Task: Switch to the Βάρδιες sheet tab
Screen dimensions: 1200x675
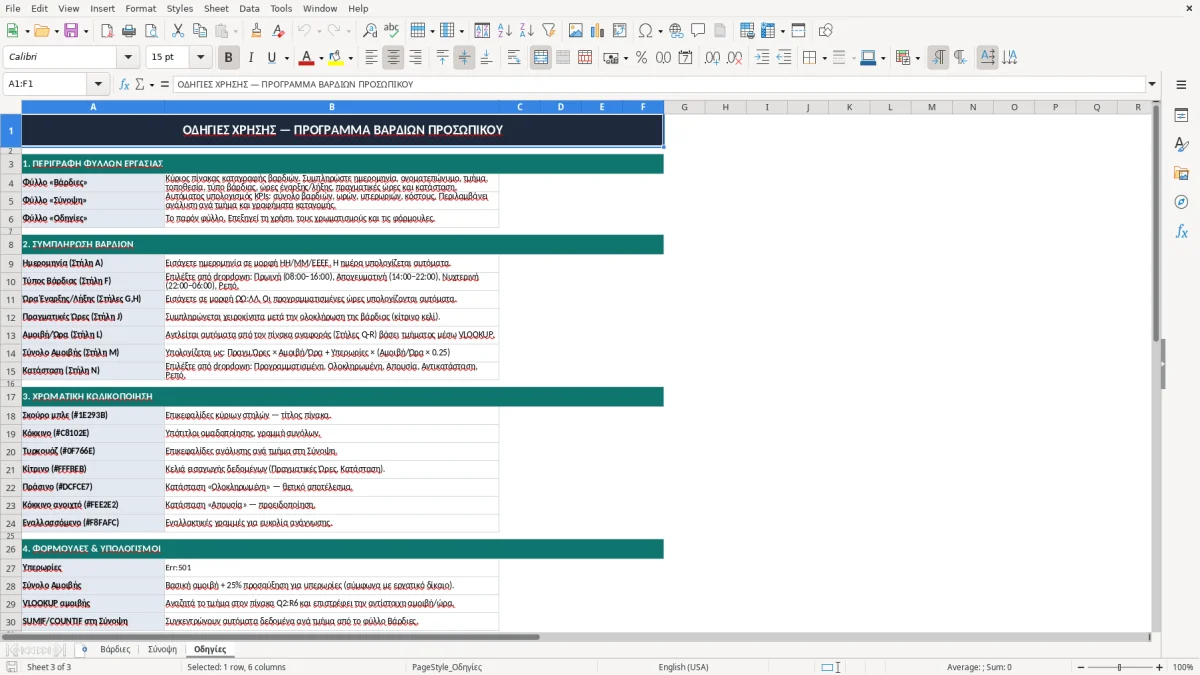Action: [x=115, y=649]
